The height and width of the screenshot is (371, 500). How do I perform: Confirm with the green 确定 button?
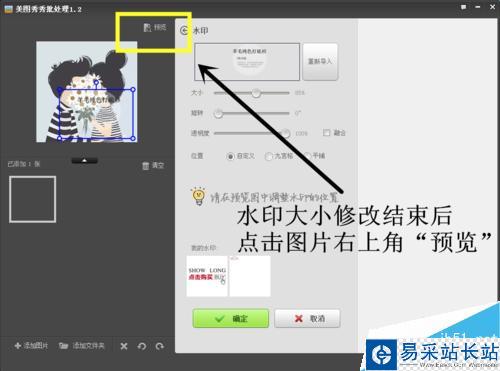pos(231,318)
